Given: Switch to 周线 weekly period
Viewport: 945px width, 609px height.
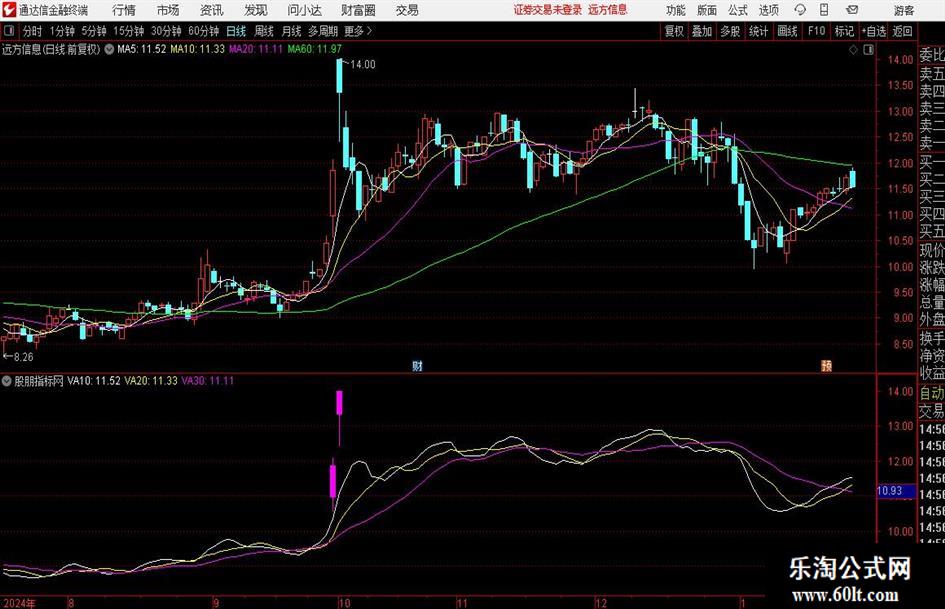Looking at the screenshot, I should coord(264,31).
